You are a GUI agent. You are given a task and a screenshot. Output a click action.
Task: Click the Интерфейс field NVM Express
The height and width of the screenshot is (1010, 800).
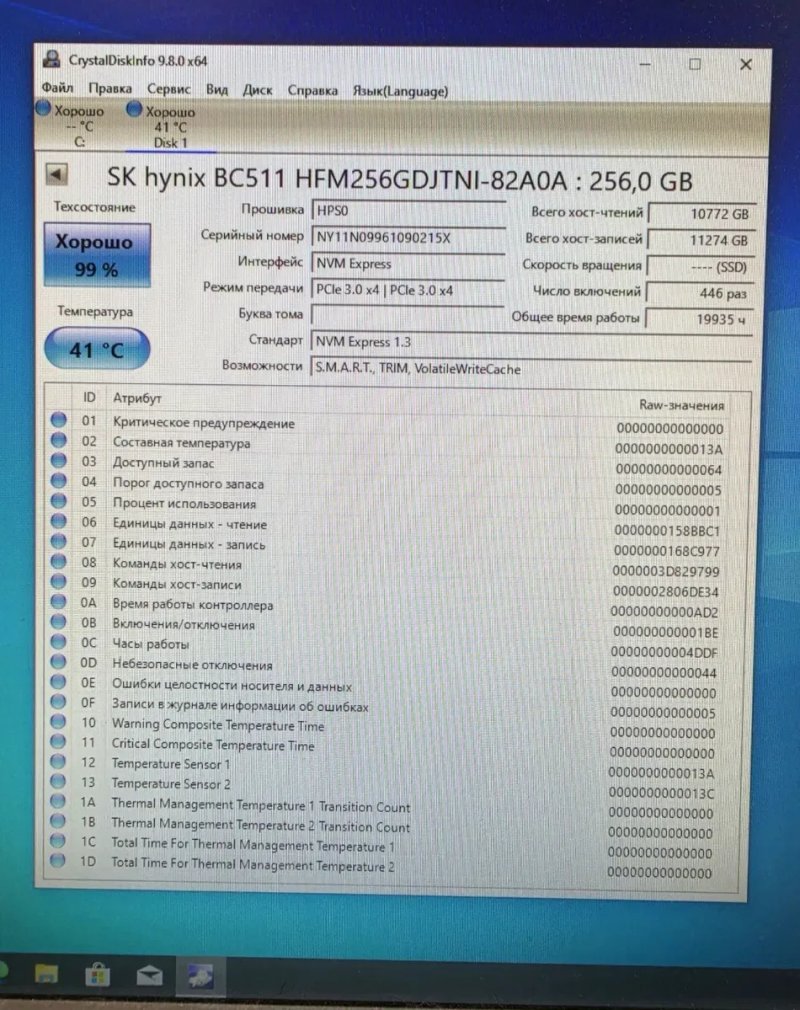tap(408, 263)
